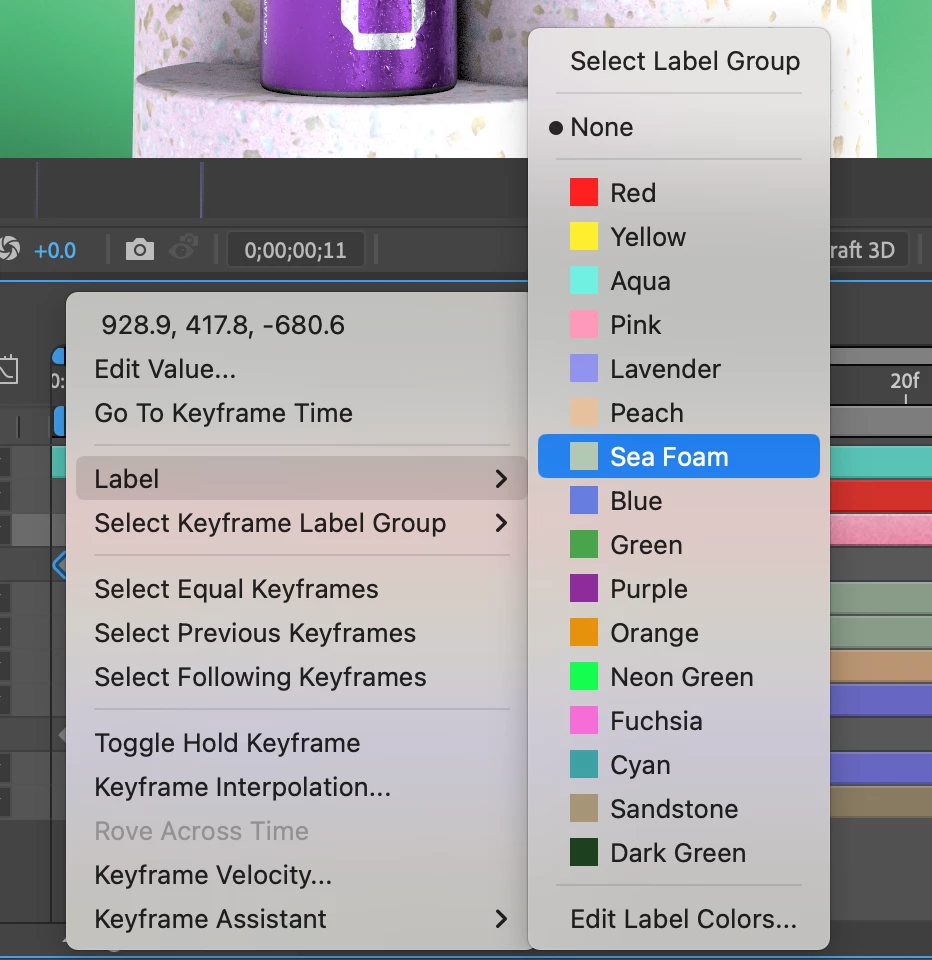Click the +0.0 exposure value
The width and height of the screenshot is (932, 960).
(x=54, y=250)
